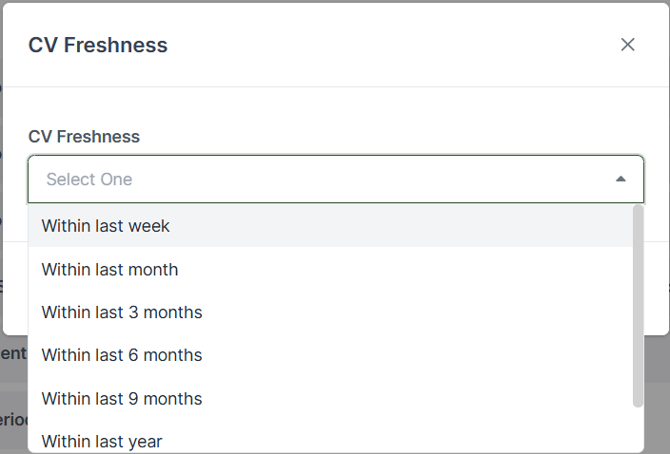Select Within last 3 months

pyautogui.click(x=122, y=312)
